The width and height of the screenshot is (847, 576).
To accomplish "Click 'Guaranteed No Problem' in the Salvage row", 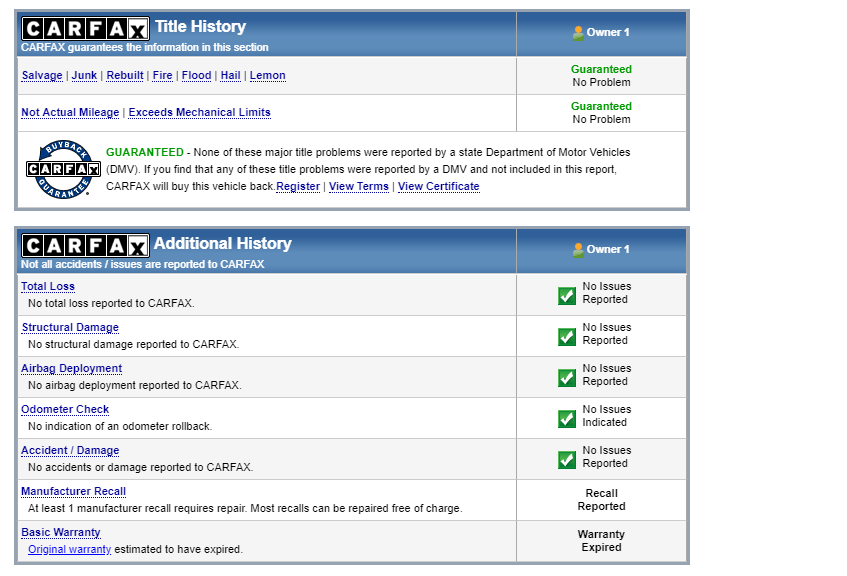I will point(601,76).
